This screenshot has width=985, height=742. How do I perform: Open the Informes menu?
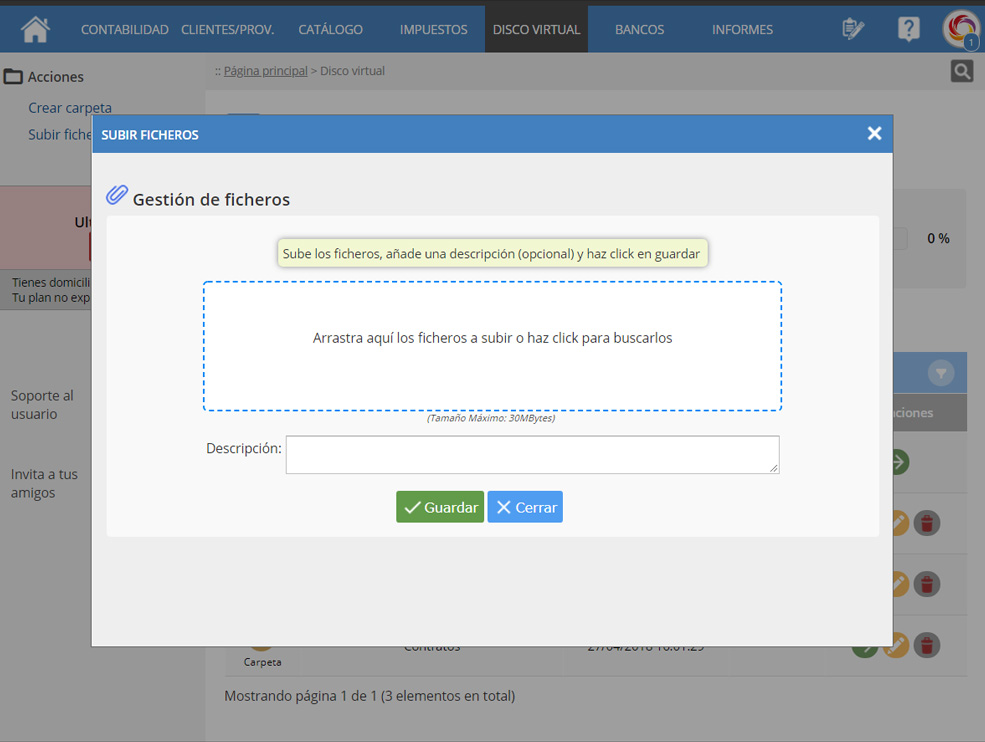(x=742, y=30)
